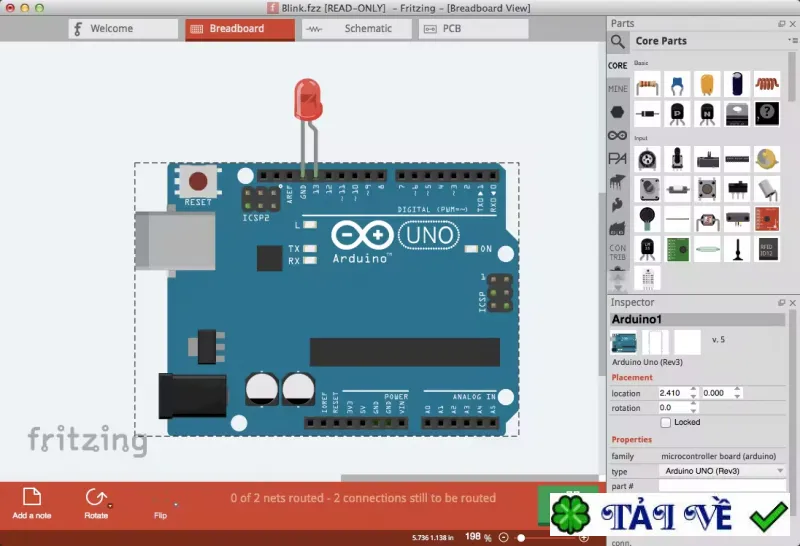The height and width of the screenshot is (546, 800).
Task: Open the Arduino parts bin
Action: 617,135
